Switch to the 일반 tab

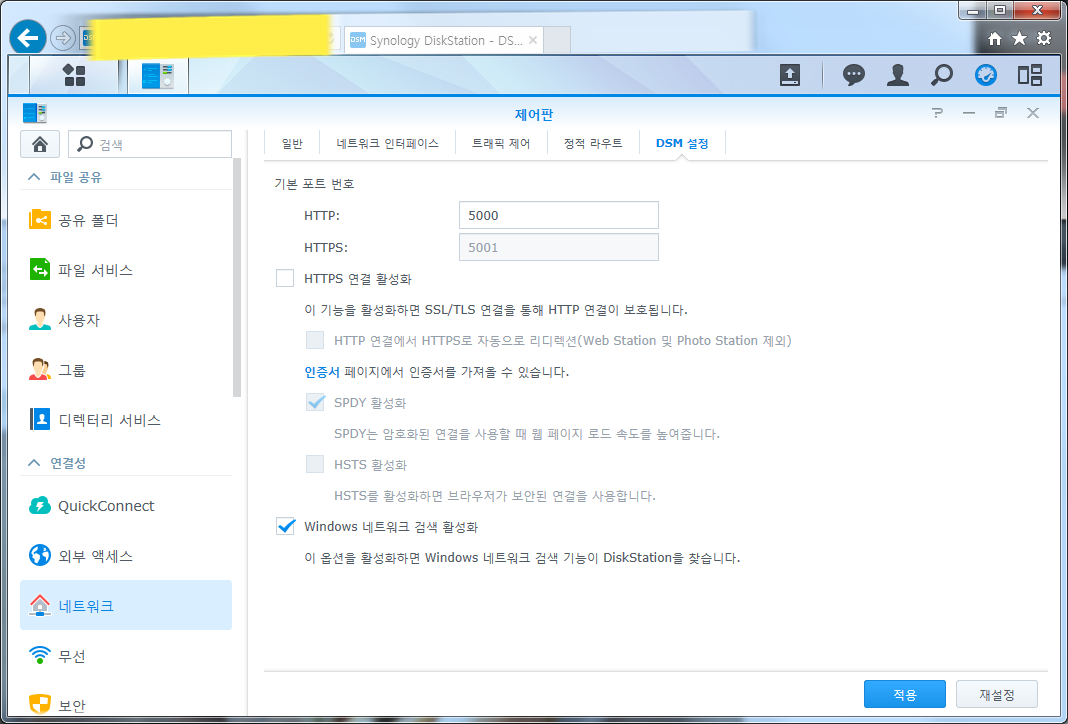pos(291,142)
